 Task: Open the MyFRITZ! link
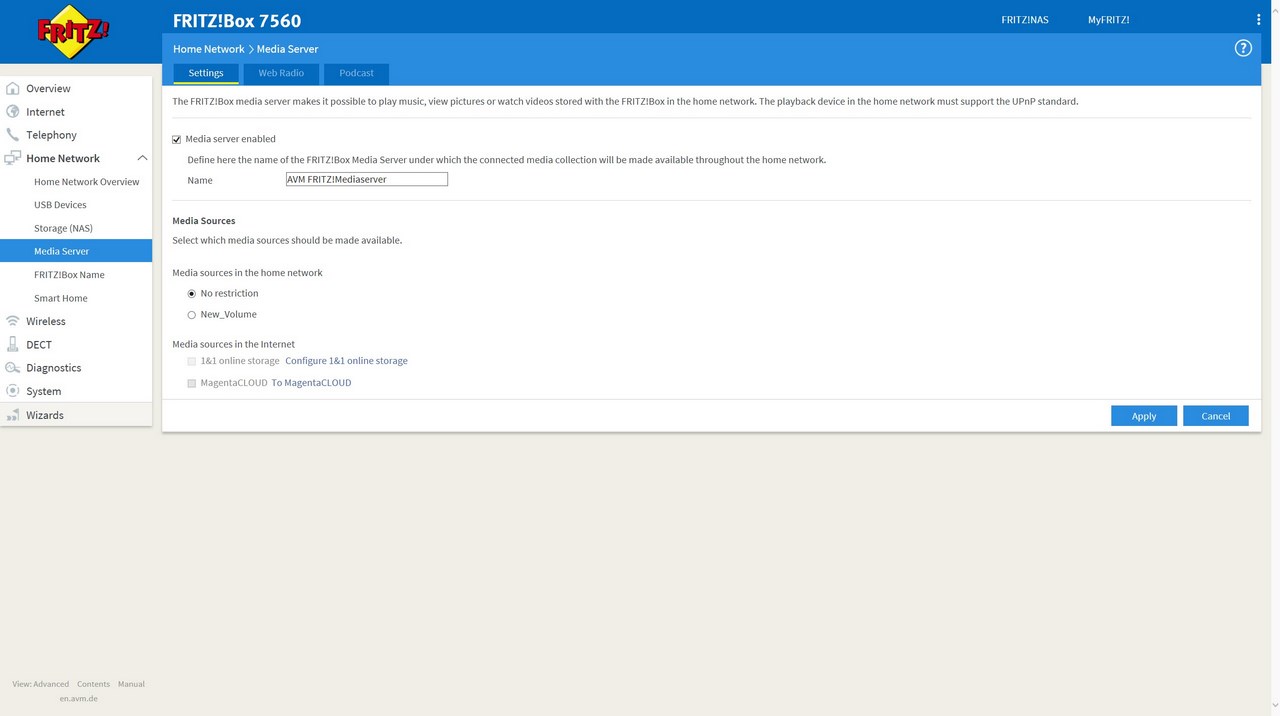[x=1109, y=20]
